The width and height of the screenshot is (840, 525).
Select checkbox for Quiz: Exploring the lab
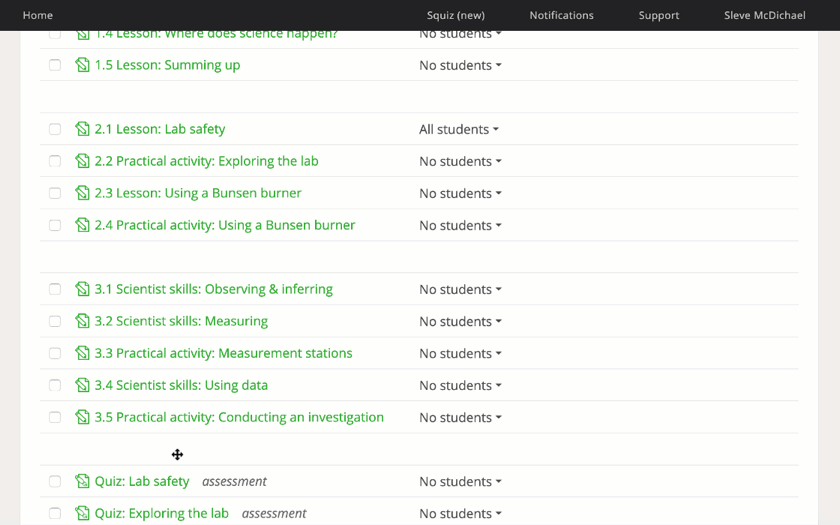click(x=55, y=513)
